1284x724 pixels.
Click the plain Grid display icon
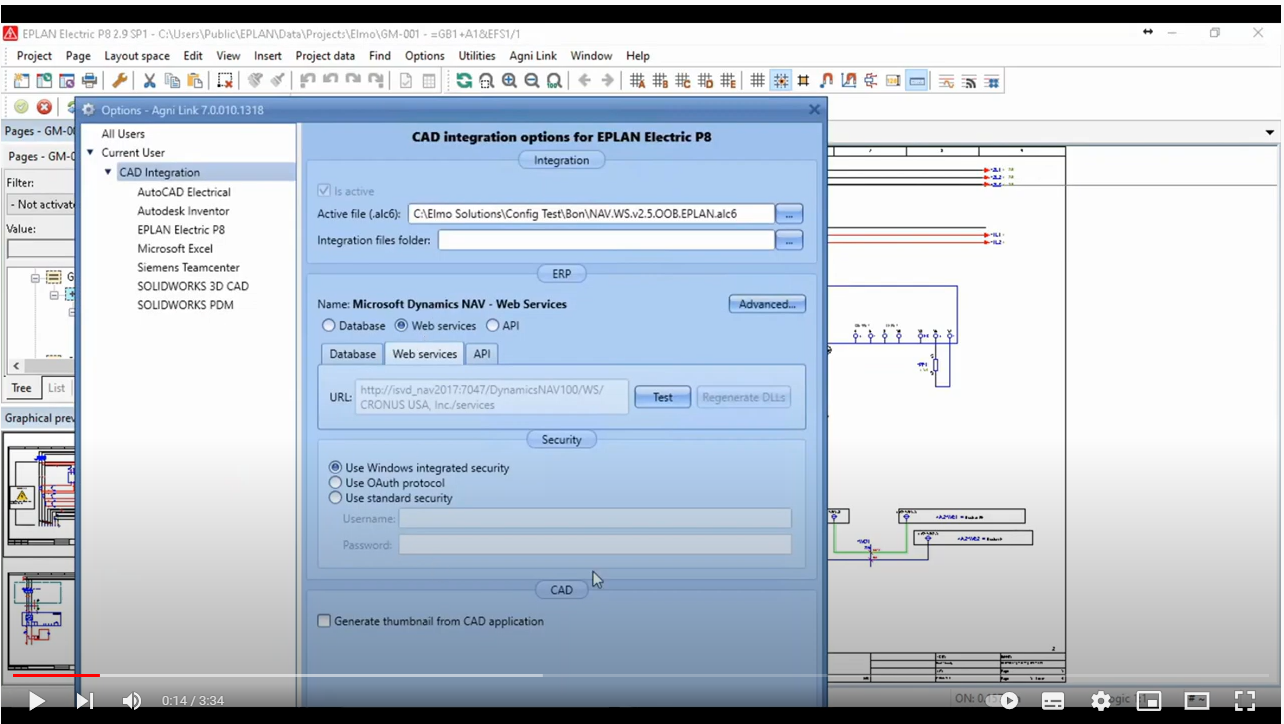(x=758, y=81)
